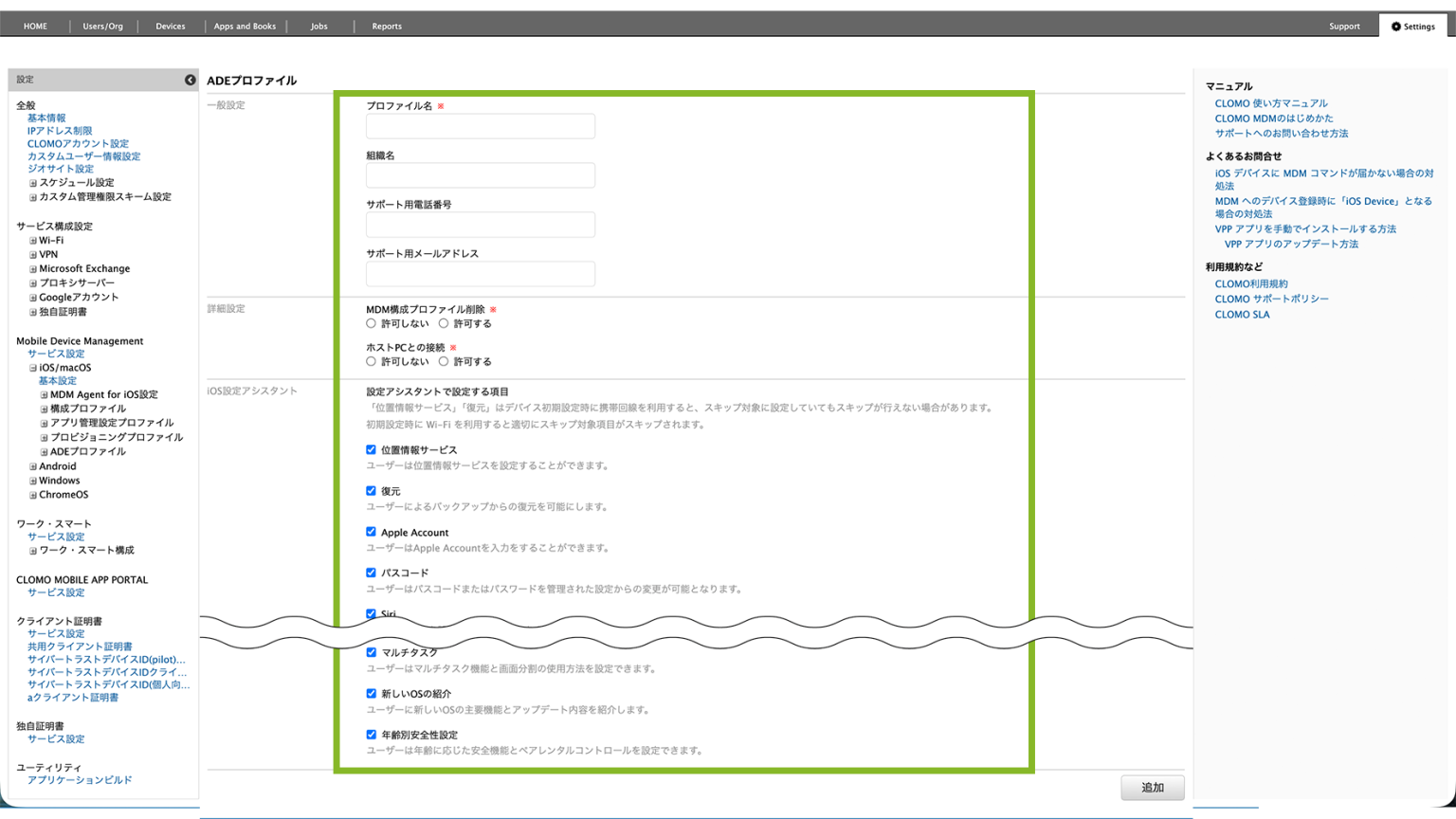The width and height of the screenshot is (1456, 819).
Task: Open the CLOMO利用規約 link
Action: click(x=1251, y=284)
